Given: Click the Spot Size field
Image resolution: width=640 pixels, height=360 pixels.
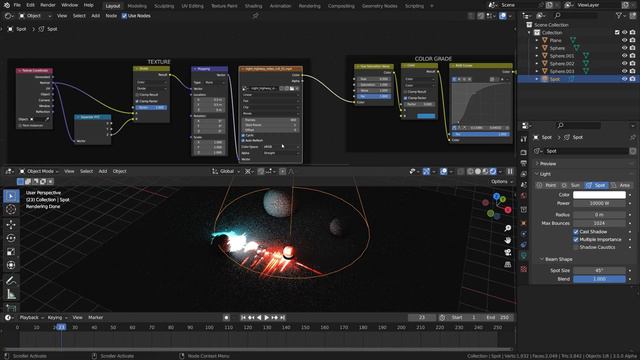Looking at the screenshot, I should point(599,271).
